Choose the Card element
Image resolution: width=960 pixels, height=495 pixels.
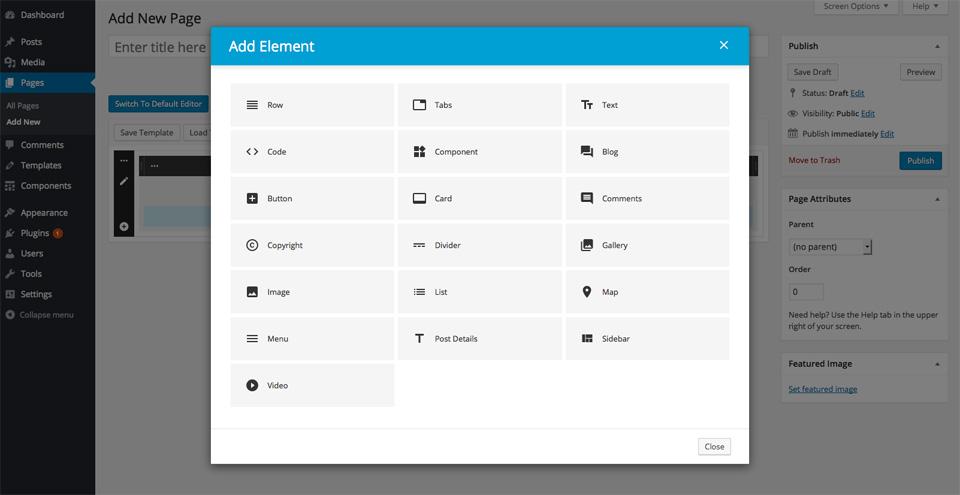[x=479, y=198]
